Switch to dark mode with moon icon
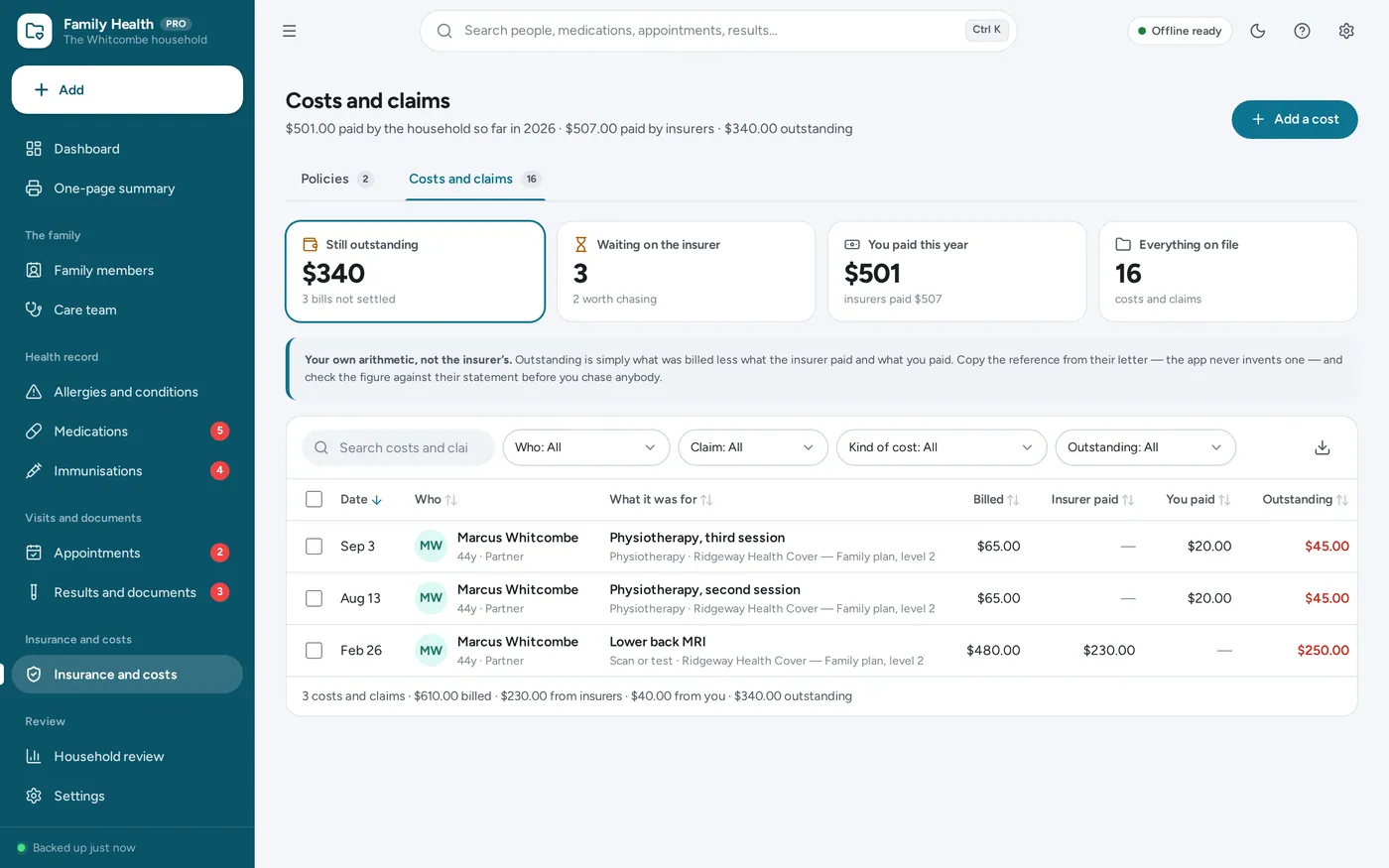 [1258, 31]
